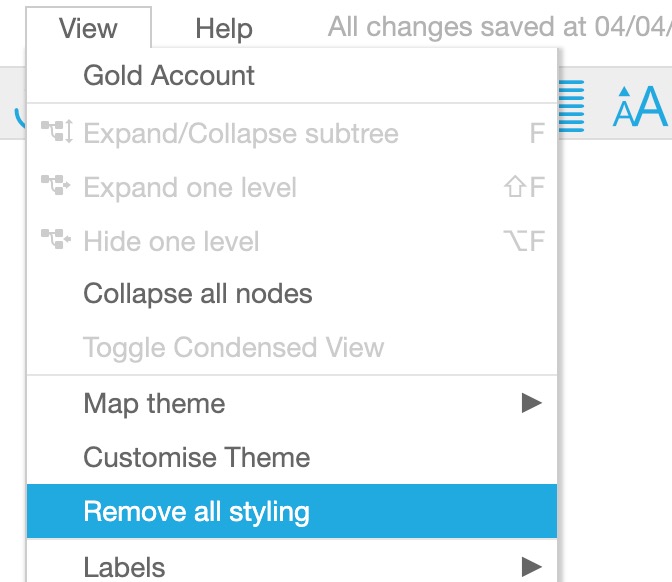Click the text alignment lines icon
Screen dimensions: 672x582
[572, 106]
